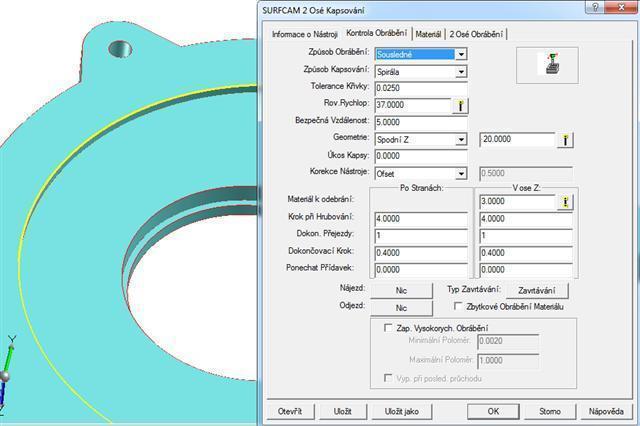Click the XYZ axis triad in viewport
Screen dimensions: 640x426
point(7,373)
